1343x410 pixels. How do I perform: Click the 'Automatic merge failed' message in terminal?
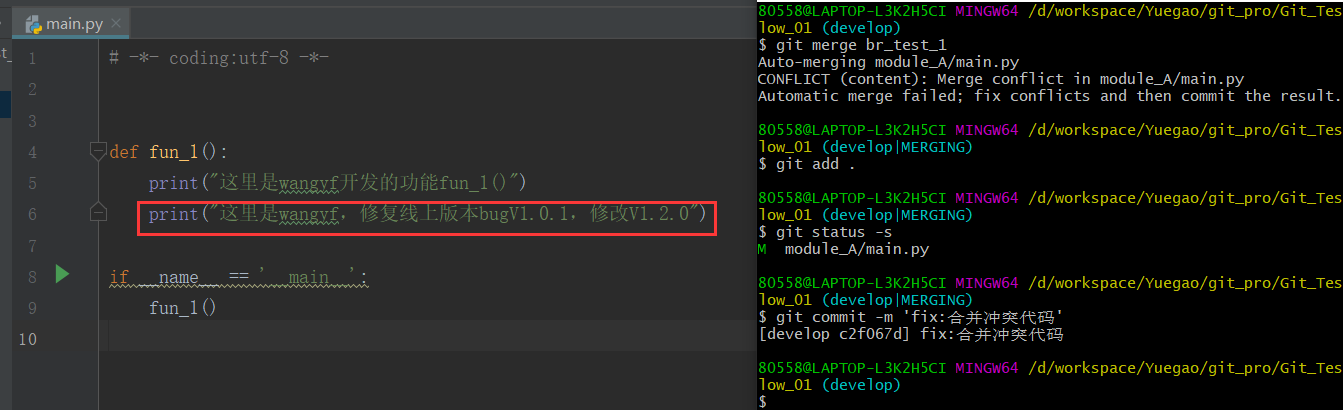(1048, 96)
